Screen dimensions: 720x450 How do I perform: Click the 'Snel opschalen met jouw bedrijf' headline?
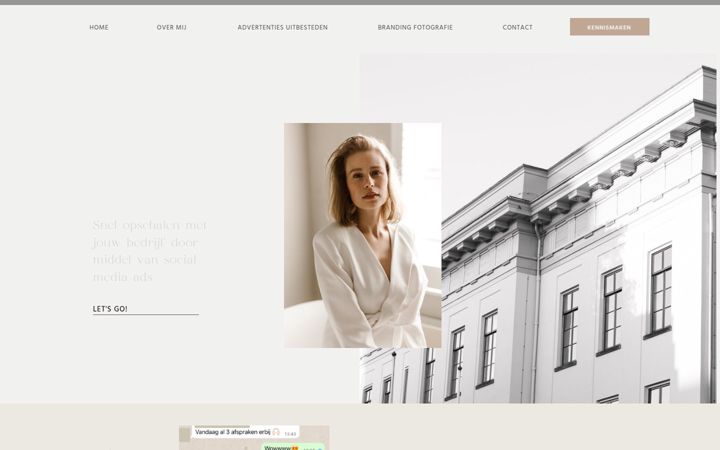click(150, 251)
